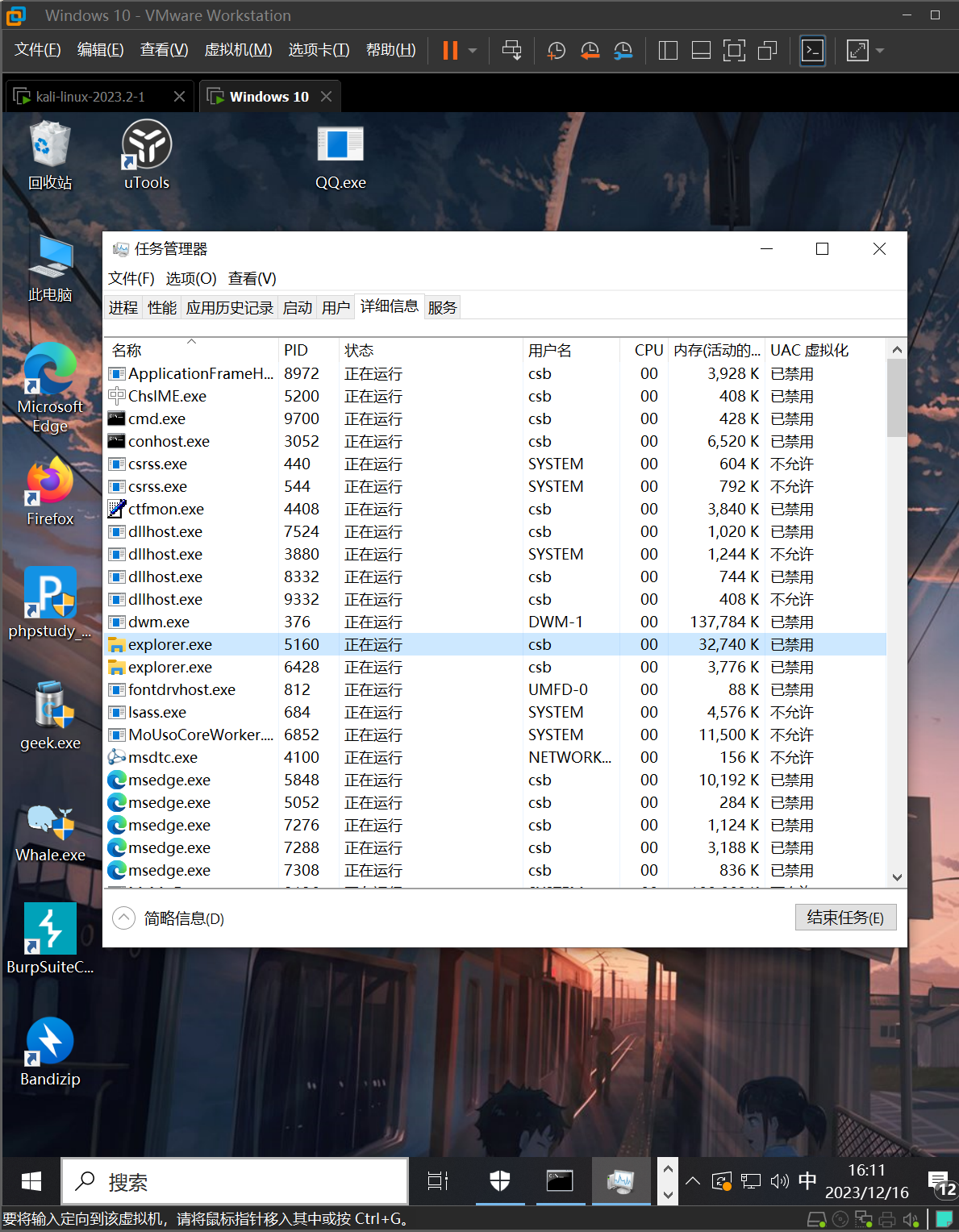Screen dimensions: 959x1232
Task: Pause the virtual machine in VMware toolbar
Action: click(450, 50)
